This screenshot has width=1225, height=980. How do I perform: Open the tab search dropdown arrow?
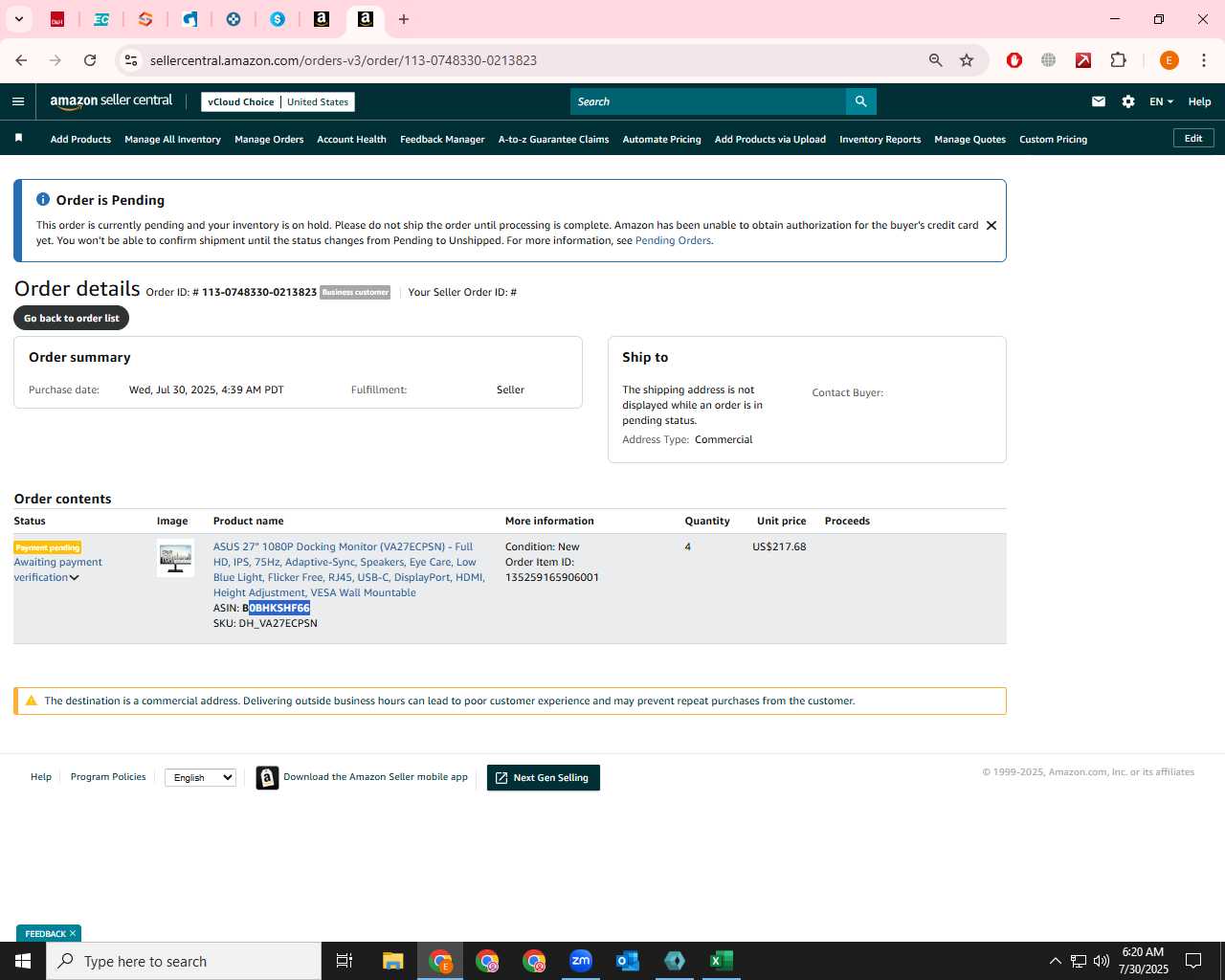point(18,19)
